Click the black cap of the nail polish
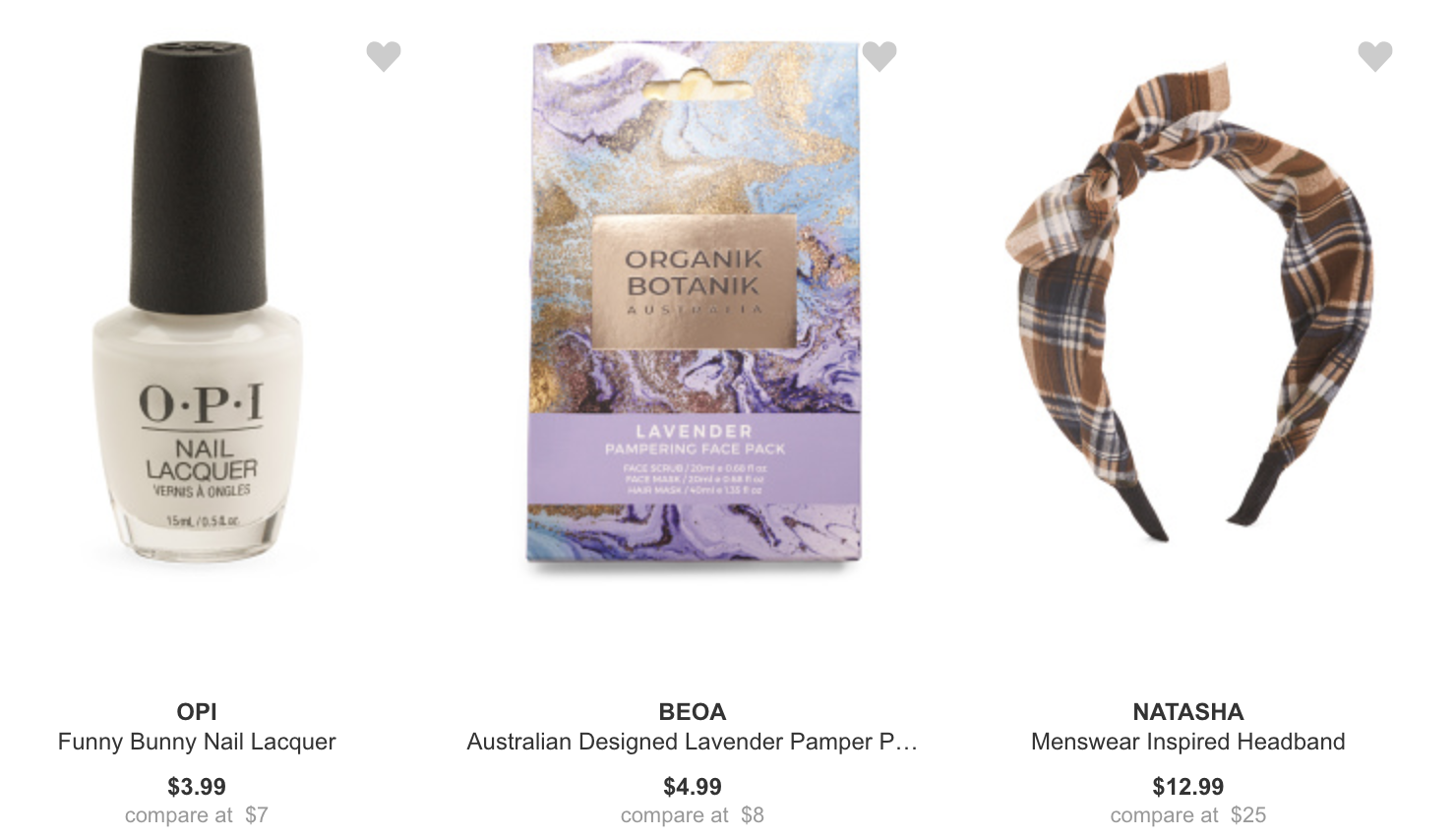Viewport: 1456px width, 838px height. tap(199, 174)
